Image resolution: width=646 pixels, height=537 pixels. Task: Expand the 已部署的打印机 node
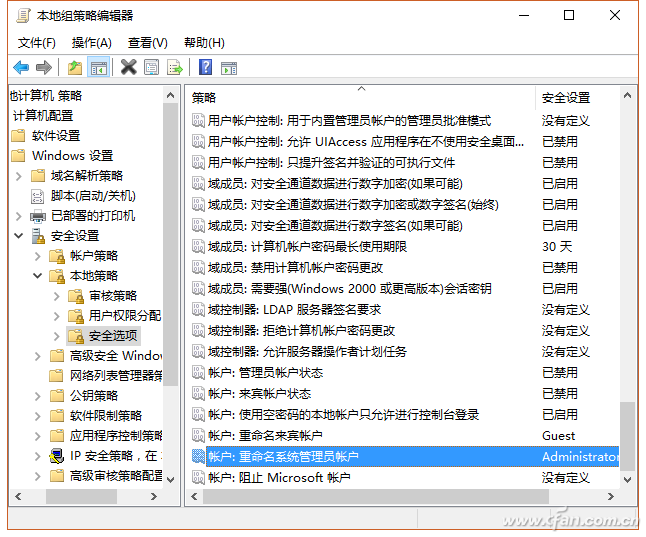click(x=19, y=216)
